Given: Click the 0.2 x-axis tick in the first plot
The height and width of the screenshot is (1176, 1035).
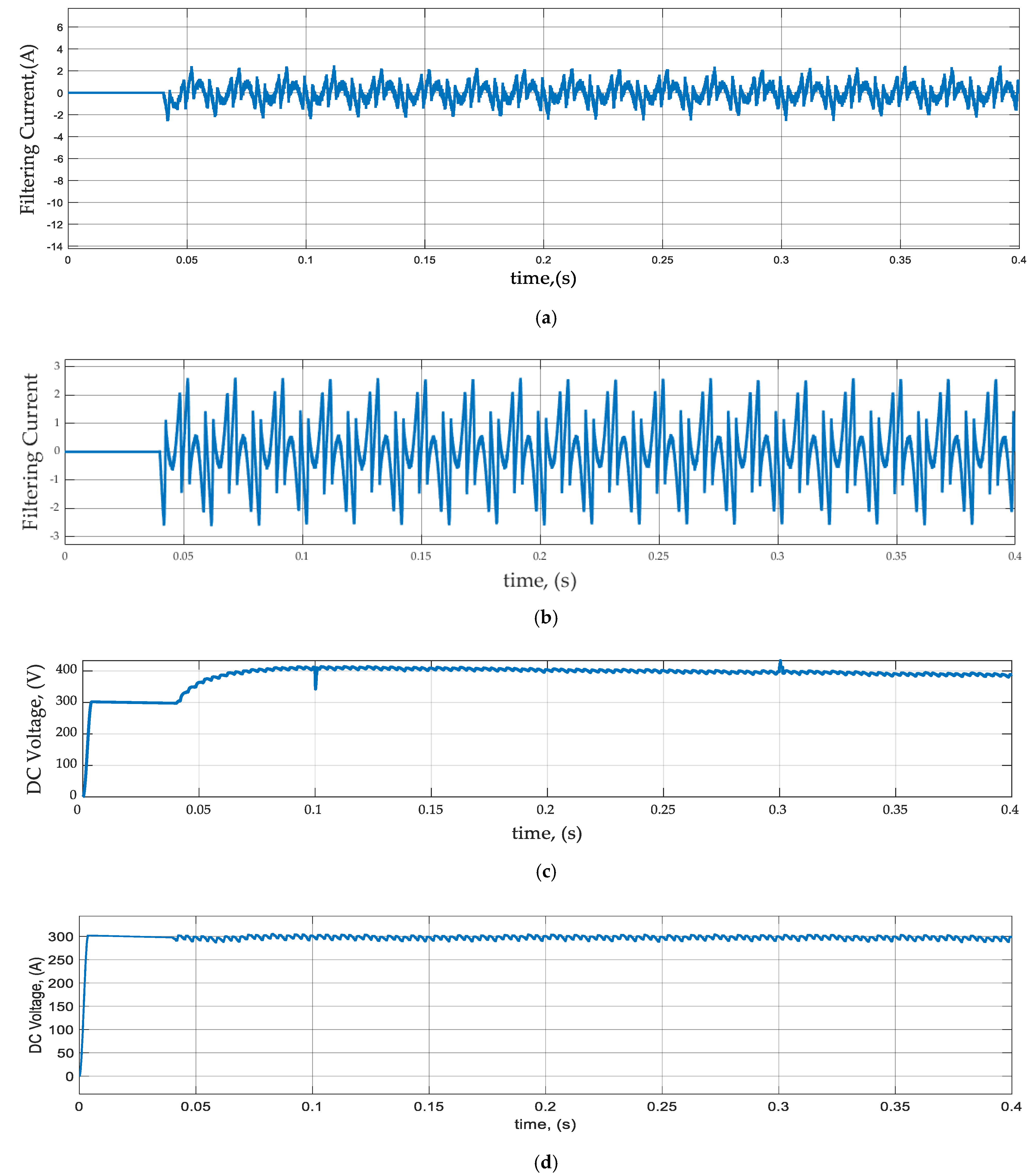Looking at the screenshot, I should click(543, 260).
